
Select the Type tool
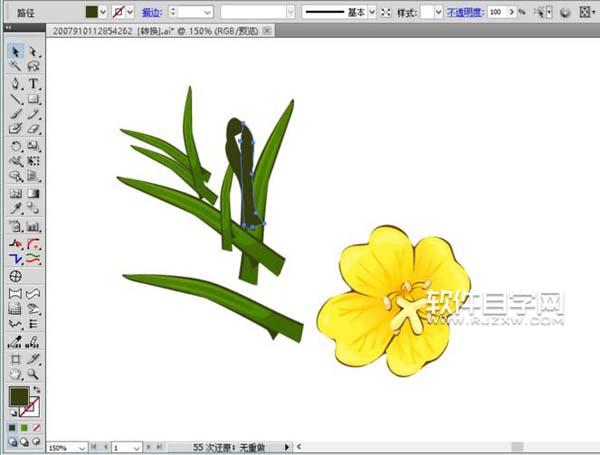click(33, 83)
